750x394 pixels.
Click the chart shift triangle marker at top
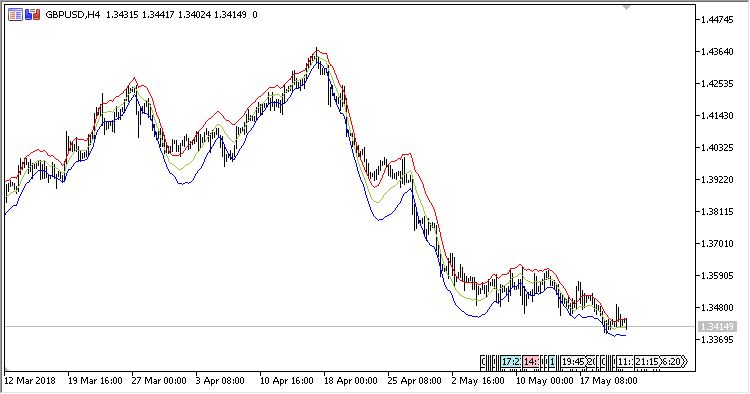[x=626, y=8]
